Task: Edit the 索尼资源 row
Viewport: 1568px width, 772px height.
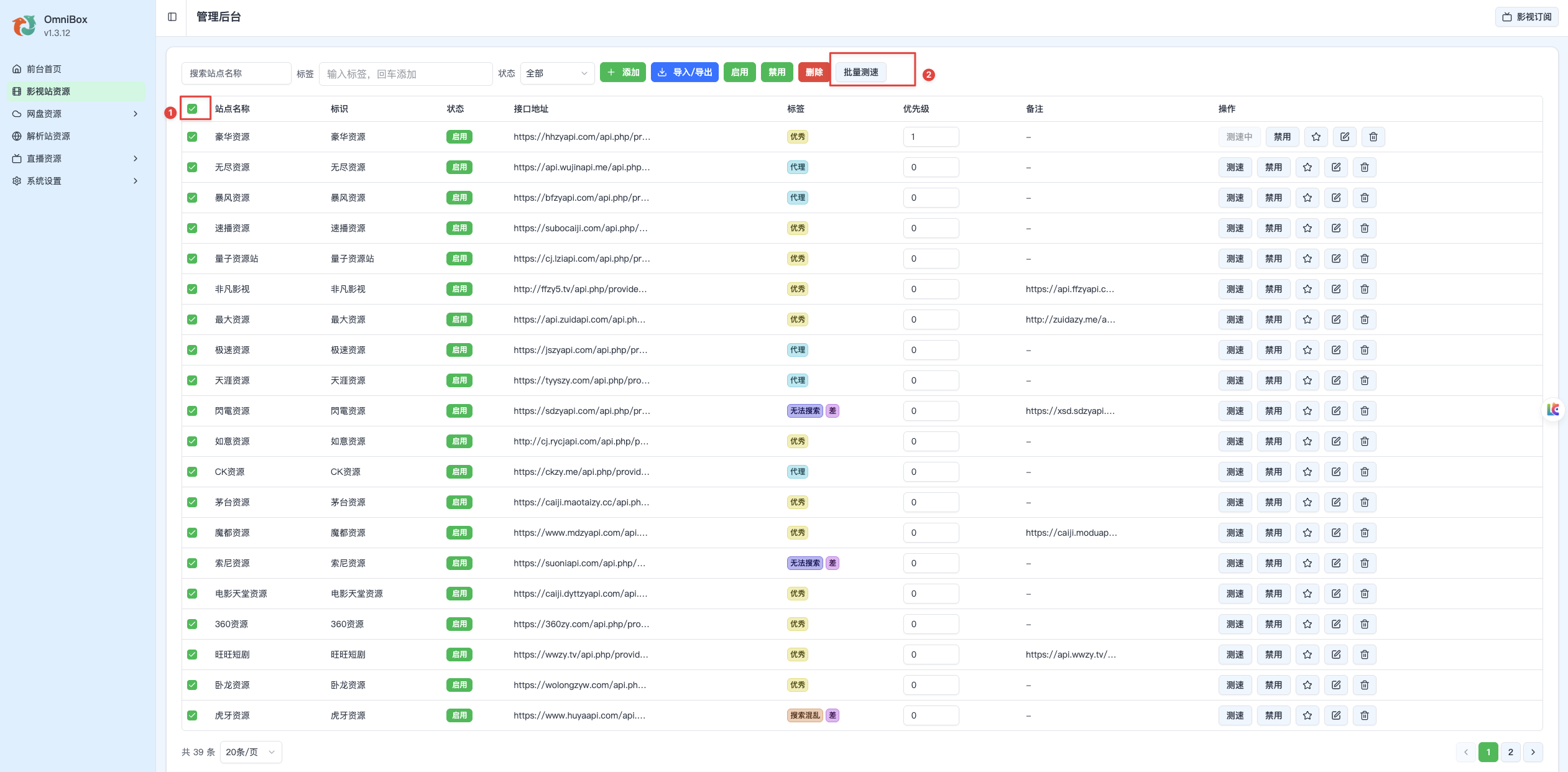Action: pyautogui.click(x=1336, y=563)
